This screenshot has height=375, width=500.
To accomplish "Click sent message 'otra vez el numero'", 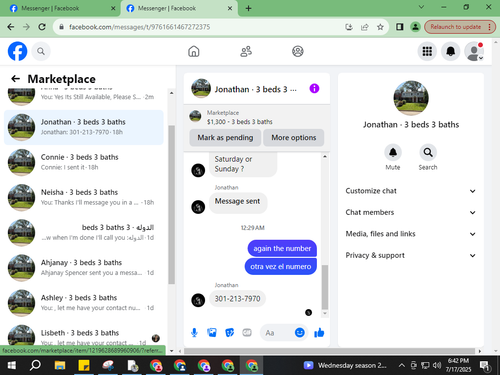I will (x=281, y=267).
